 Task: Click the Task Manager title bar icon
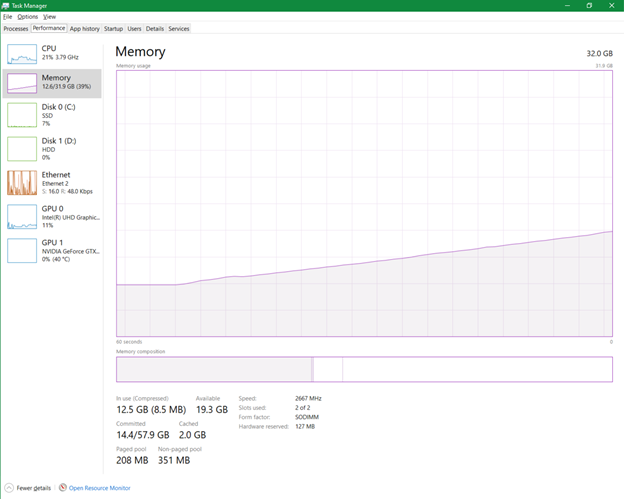(6, 5)
